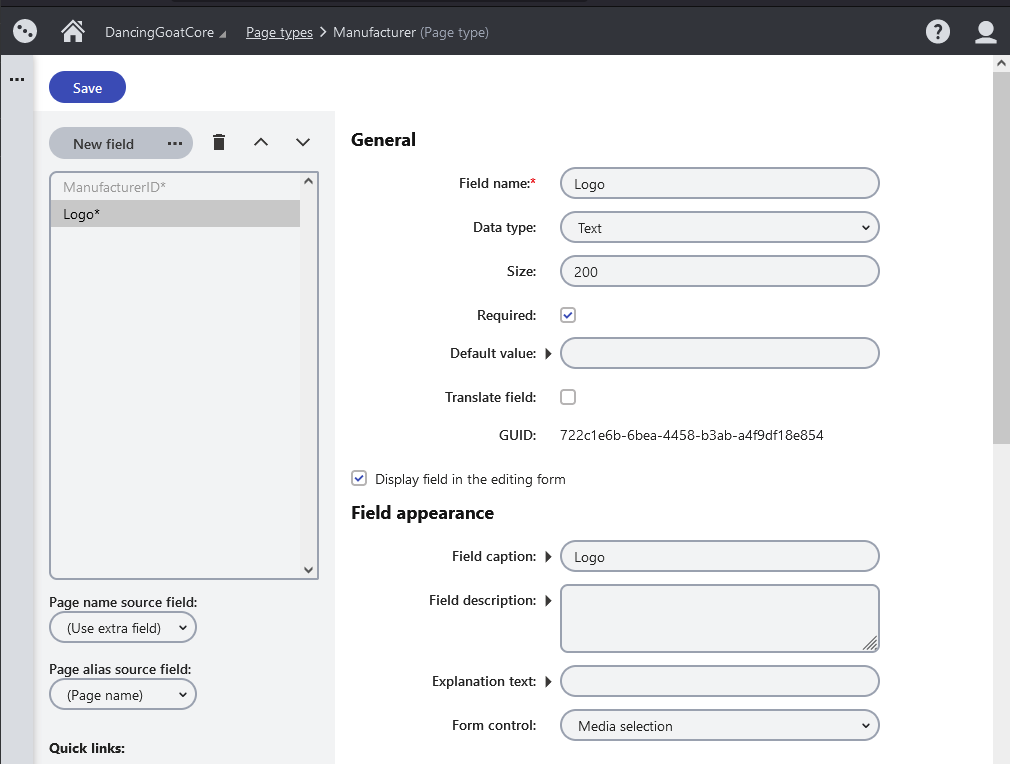The image size is (1010, 764).
Task: Click the Default value input
Action: coord(719,353)
